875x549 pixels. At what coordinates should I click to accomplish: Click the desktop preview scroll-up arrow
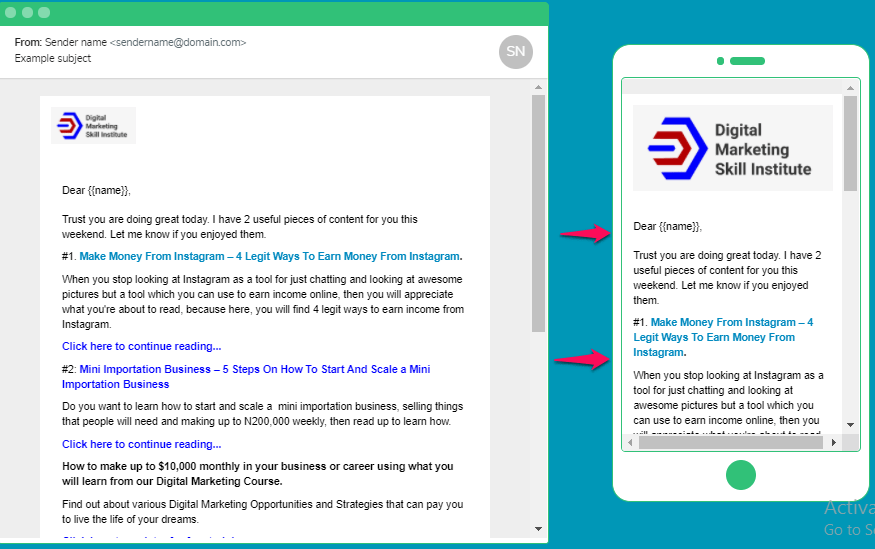538,87
